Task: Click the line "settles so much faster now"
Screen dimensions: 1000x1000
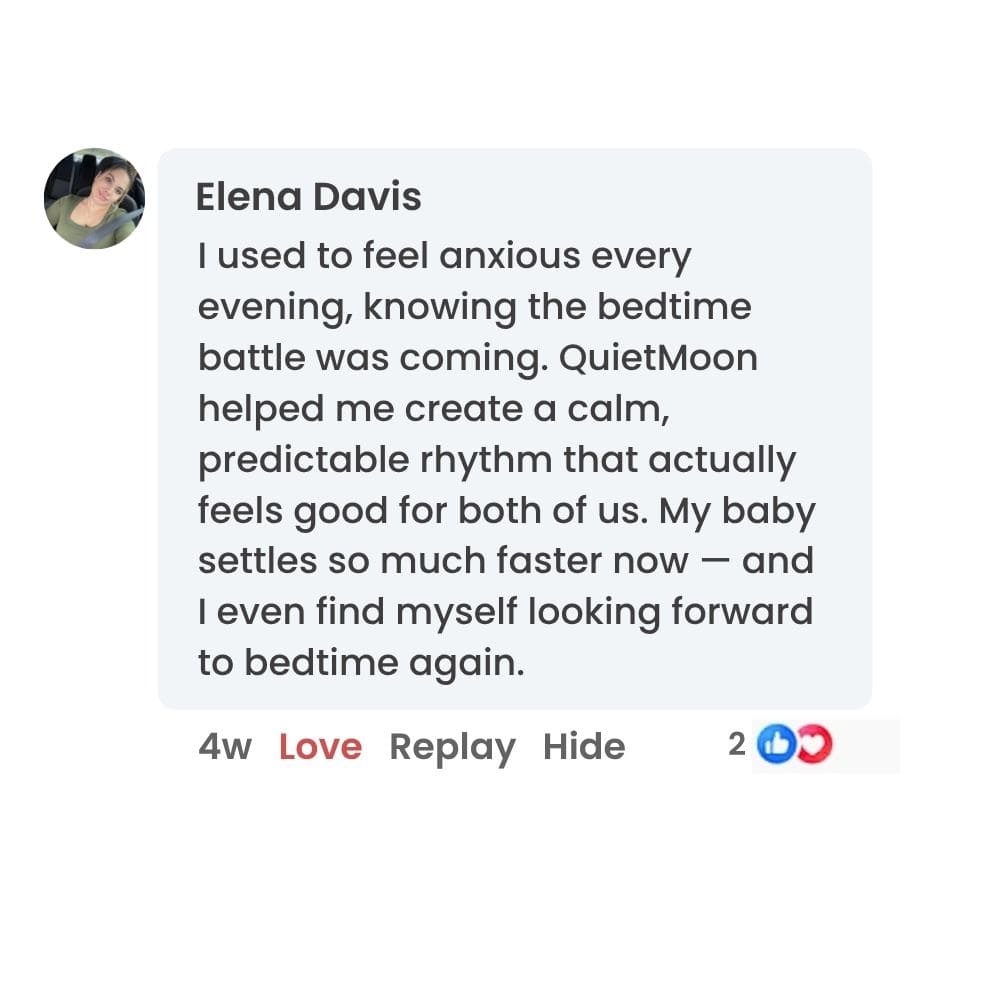Action: 443,562
